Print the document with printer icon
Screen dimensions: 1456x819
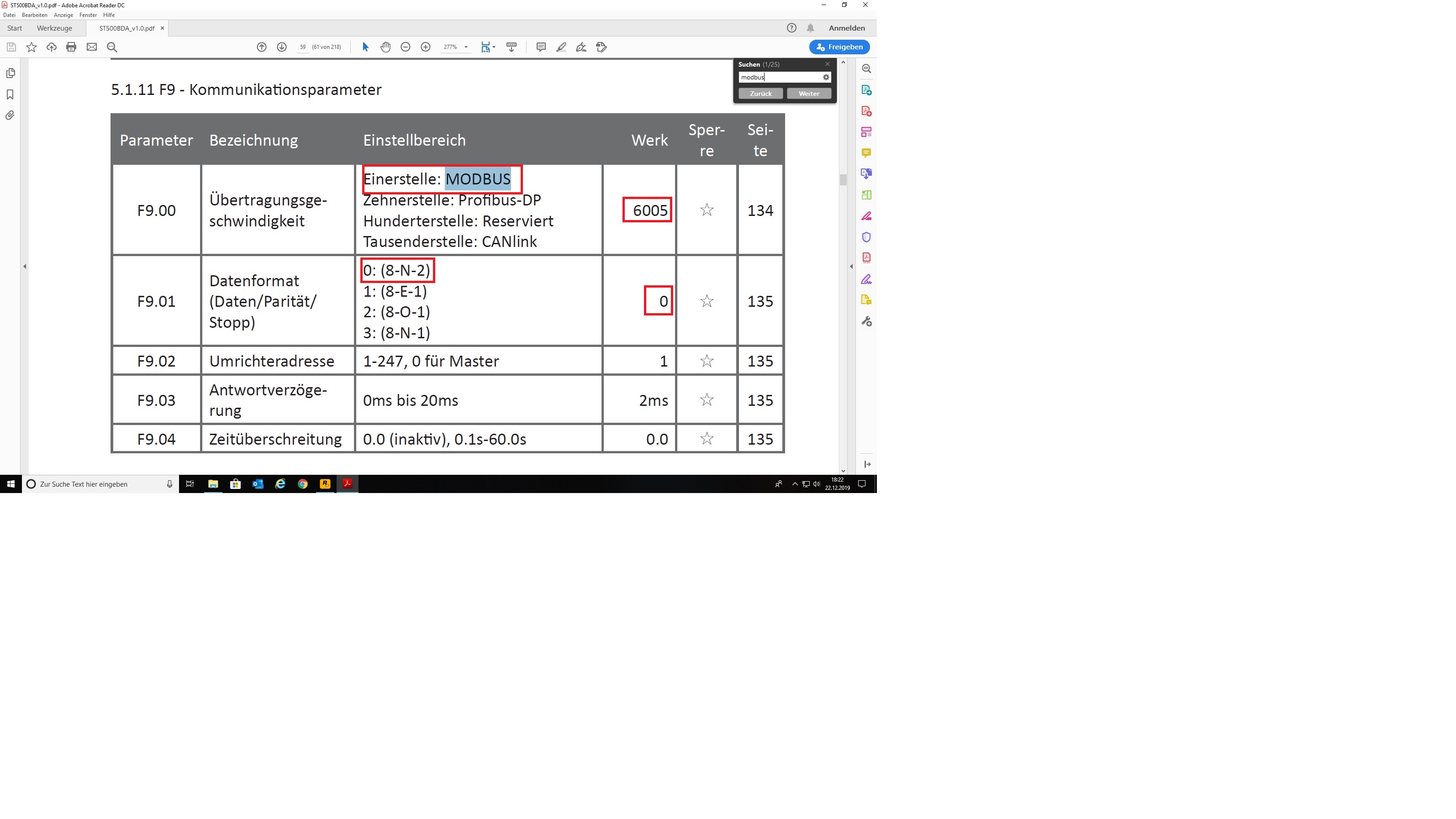(71, 47)
